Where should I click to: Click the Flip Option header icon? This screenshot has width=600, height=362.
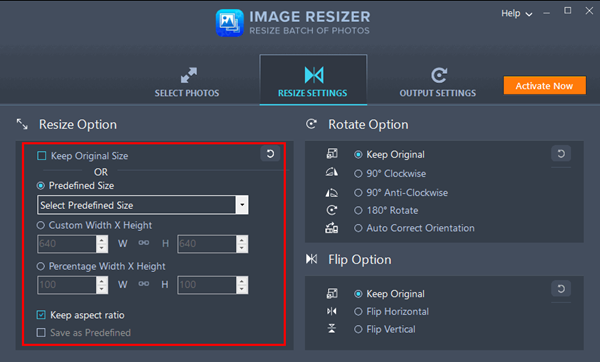311,259
